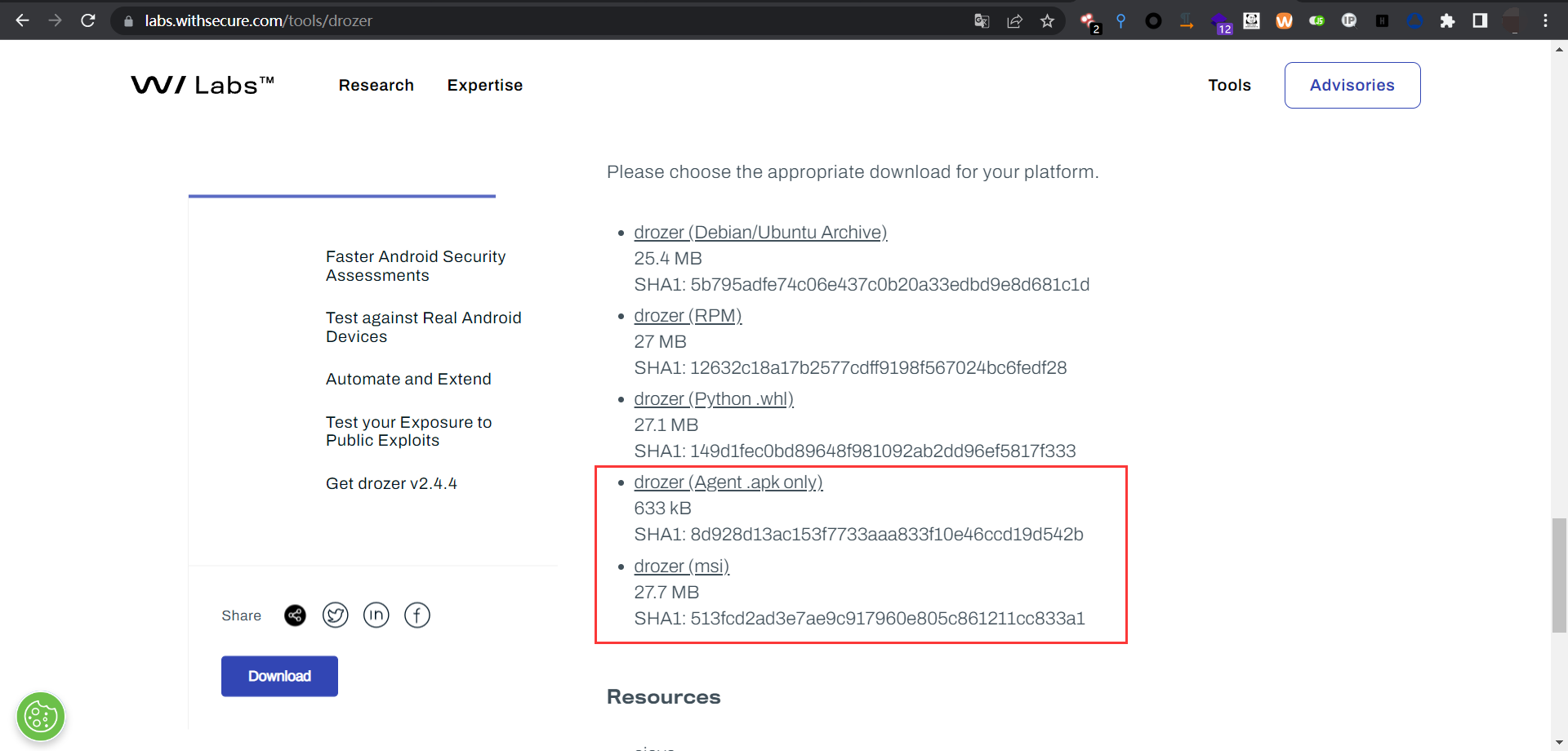This screenshot has height=751, width=1568.
Task: Download drozer Debian/Ubuntu Archive
Action: click(760, 233)
